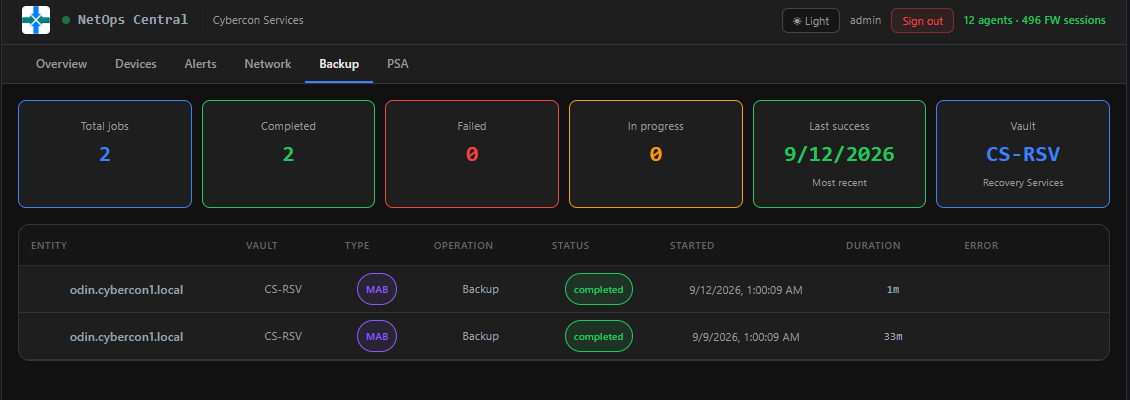
Task: Click the Total jobs summary card
Action: point(105,154)
